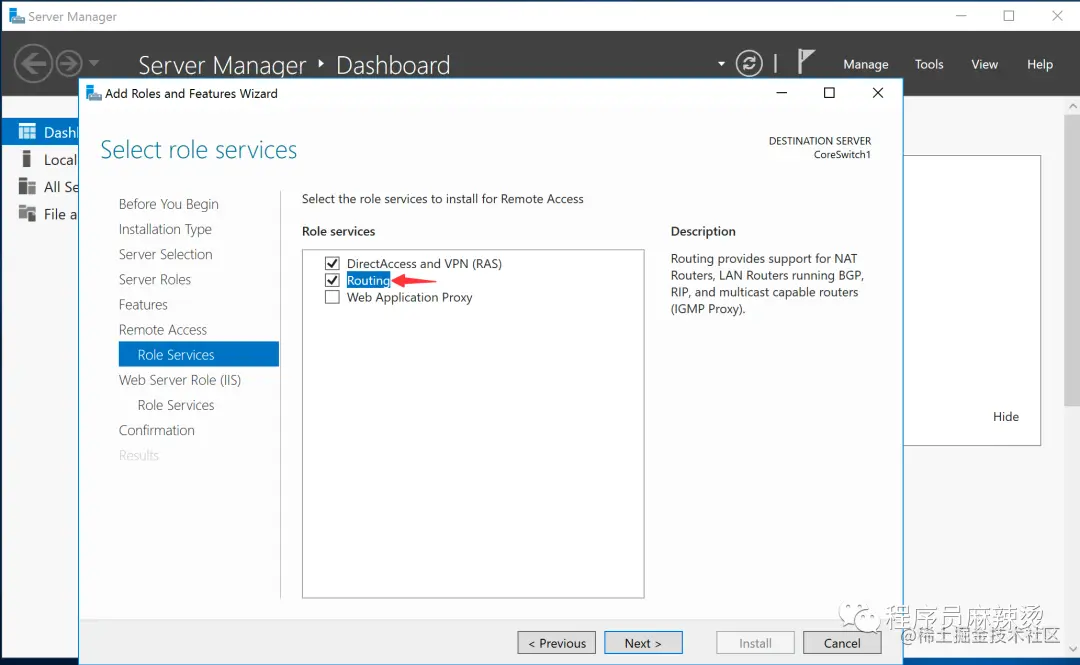The height and width of the screenshot is (665, 1080).
Task: Open Role Services step under Web Server Role
Action: pos(176,405)
